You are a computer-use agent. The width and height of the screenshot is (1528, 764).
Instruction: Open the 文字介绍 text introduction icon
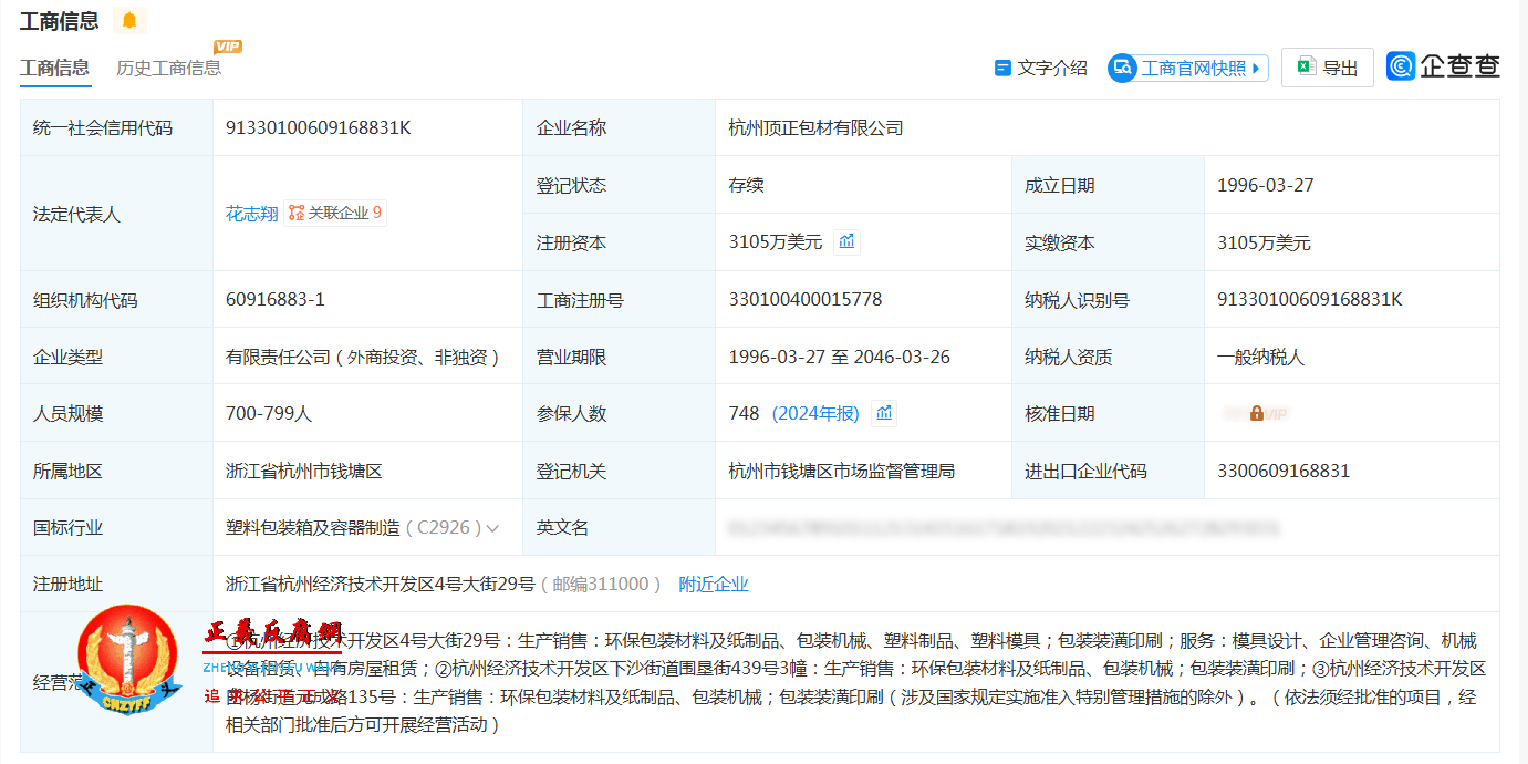click(1001, 67)
